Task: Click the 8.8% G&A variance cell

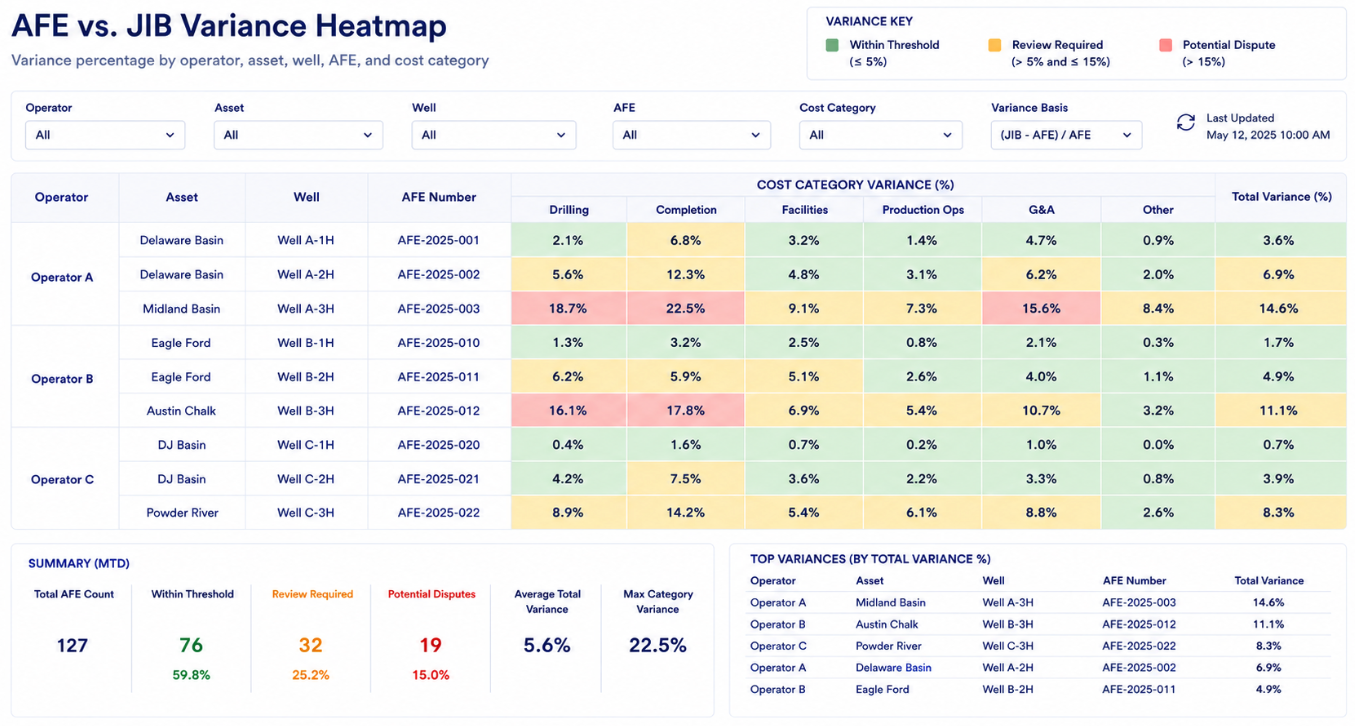Action: (1041, 513)
